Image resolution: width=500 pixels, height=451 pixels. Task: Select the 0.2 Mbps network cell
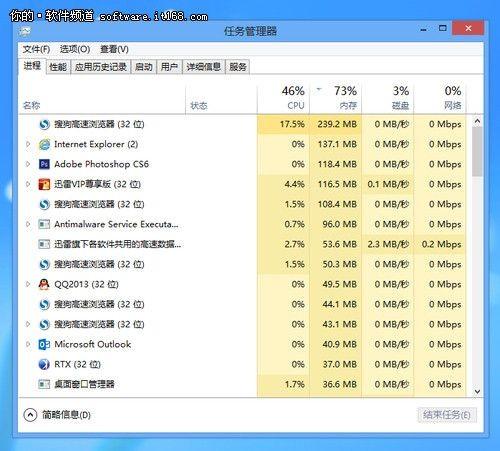tap(440, 244)
